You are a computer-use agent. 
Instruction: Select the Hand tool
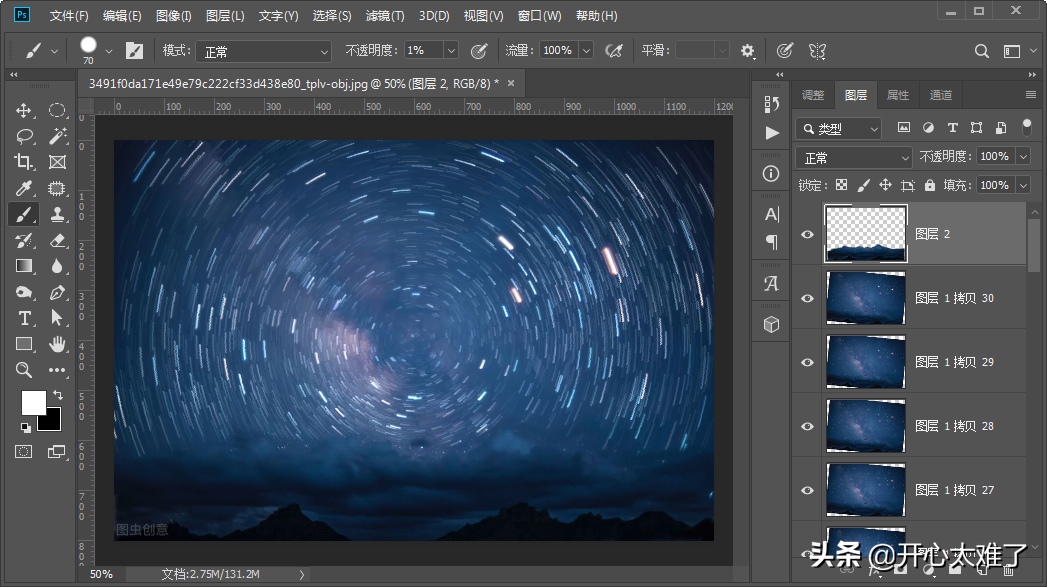(57, 344)
